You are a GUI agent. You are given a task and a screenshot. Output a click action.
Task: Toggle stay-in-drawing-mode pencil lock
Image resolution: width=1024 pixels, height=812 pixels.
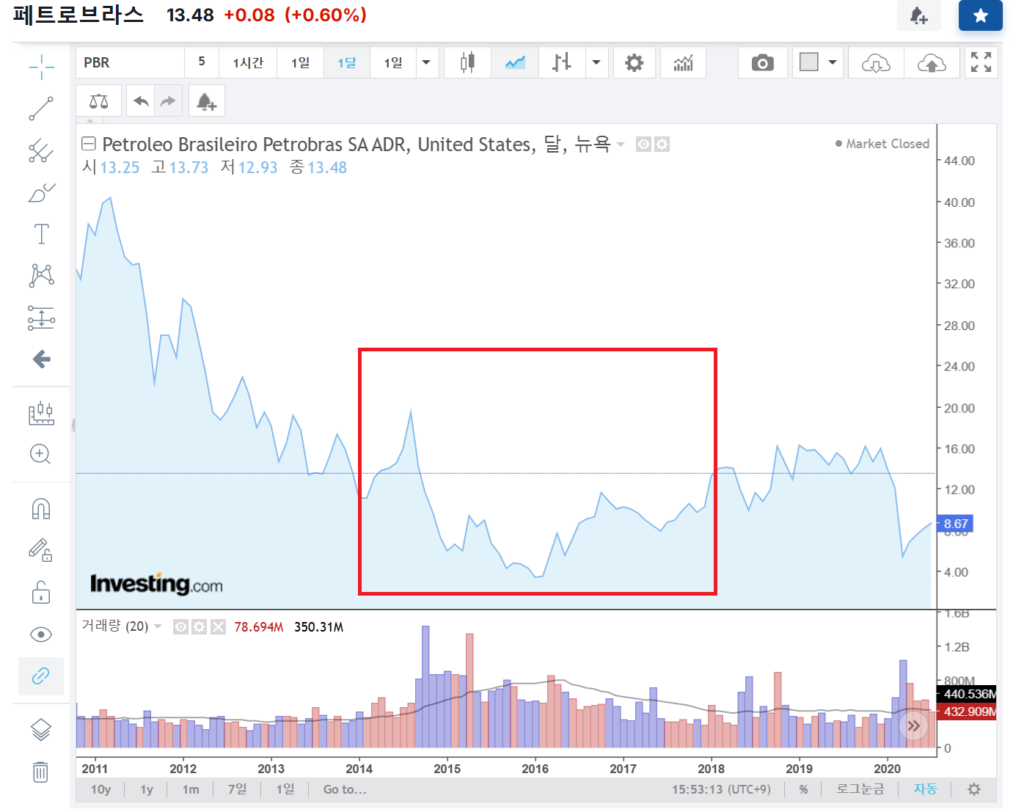[x=40, y=550]
